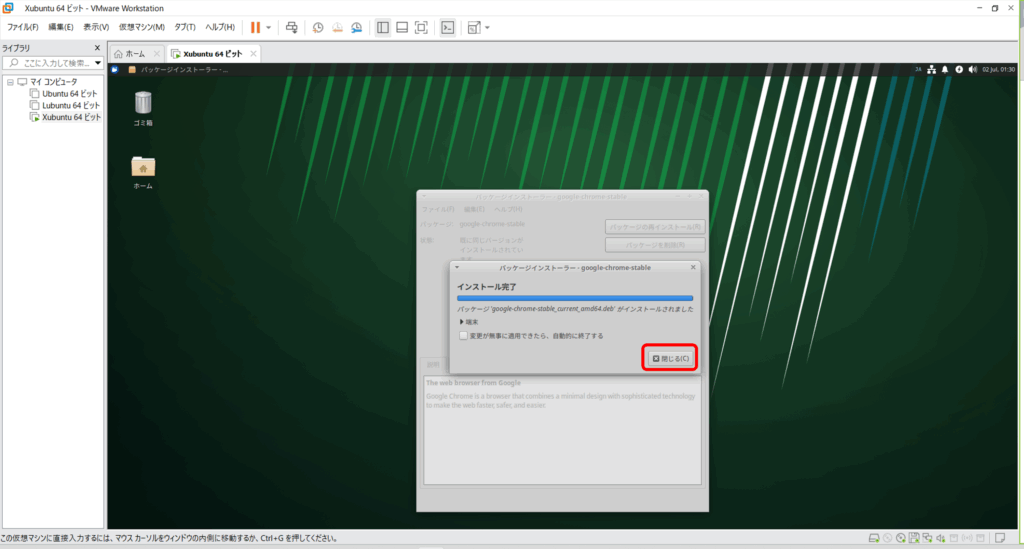Select Lubuntu 64 ビット in the library
The image size is (1024, 549).
70,105
